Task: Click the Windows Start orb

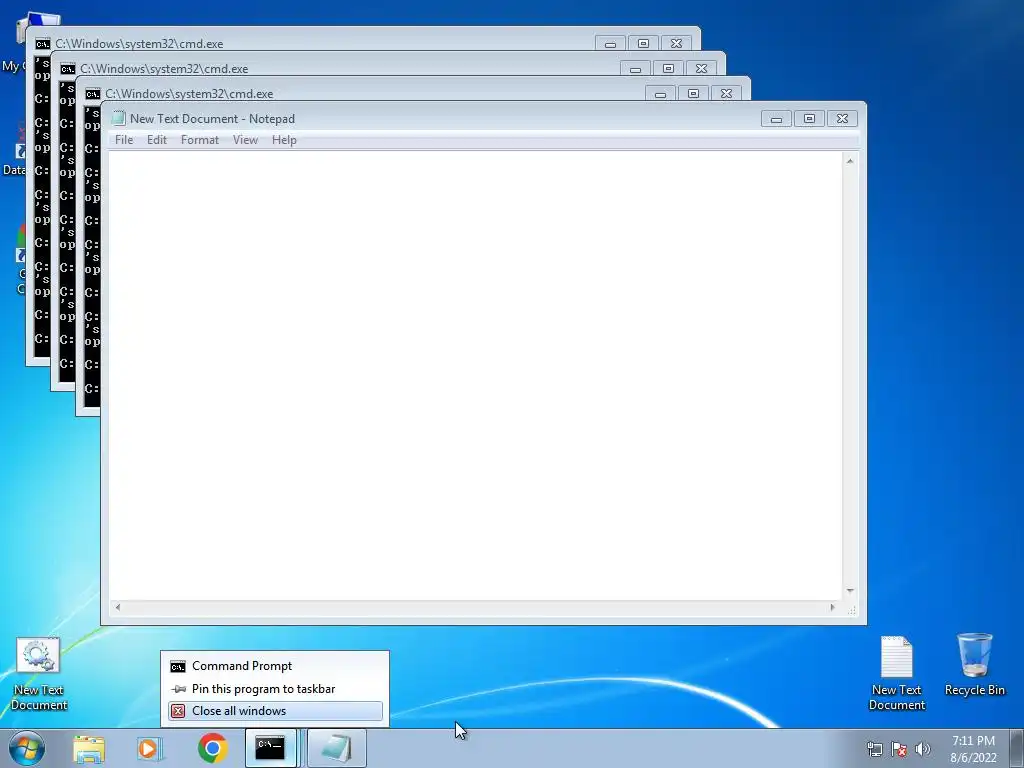Action: pyautogui.click(x=27, y=748)
